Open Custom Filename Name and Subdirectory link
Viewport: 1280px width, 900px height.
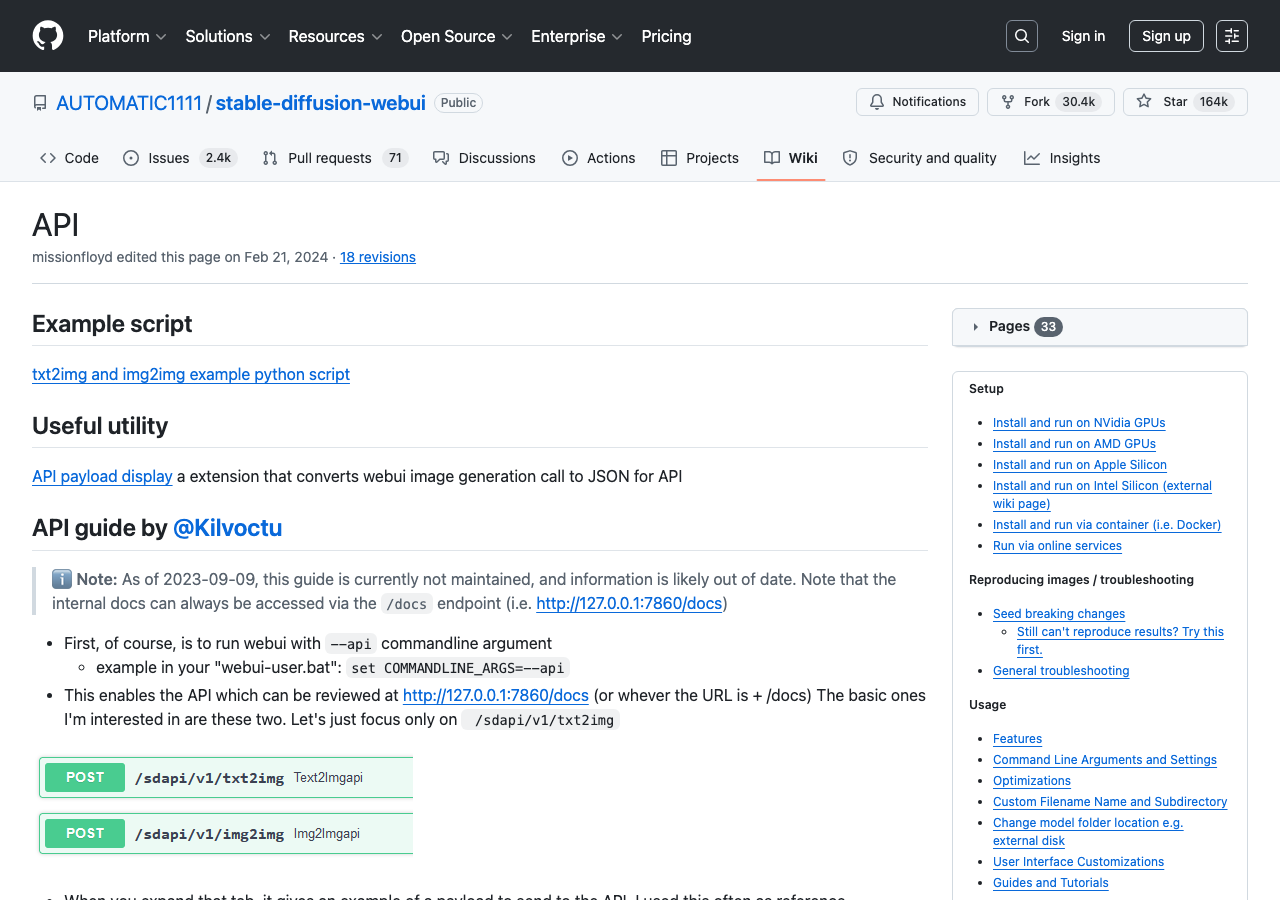click(x=1110, y=802)
